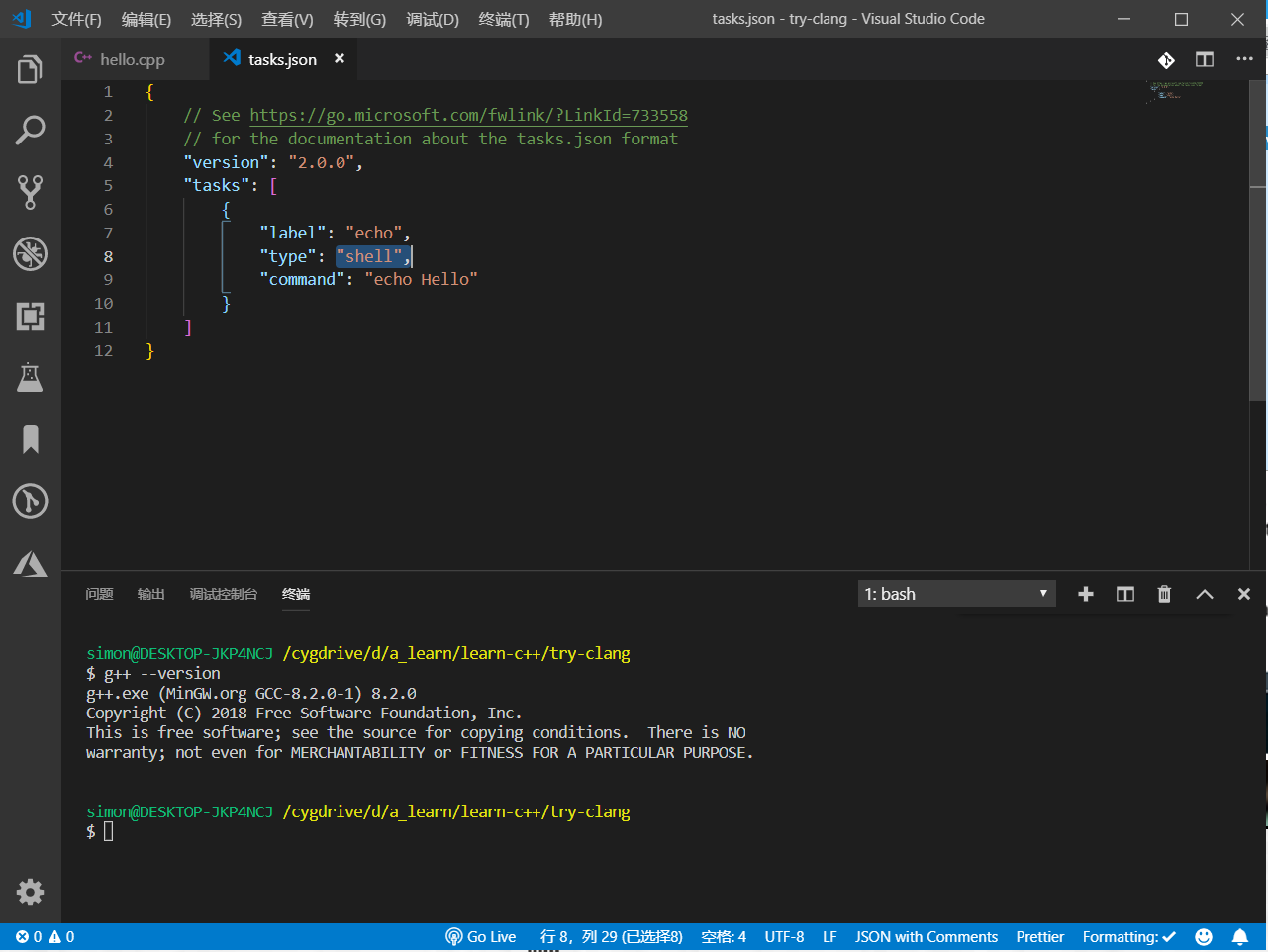Split the terminal panel

pos(1125,594)
